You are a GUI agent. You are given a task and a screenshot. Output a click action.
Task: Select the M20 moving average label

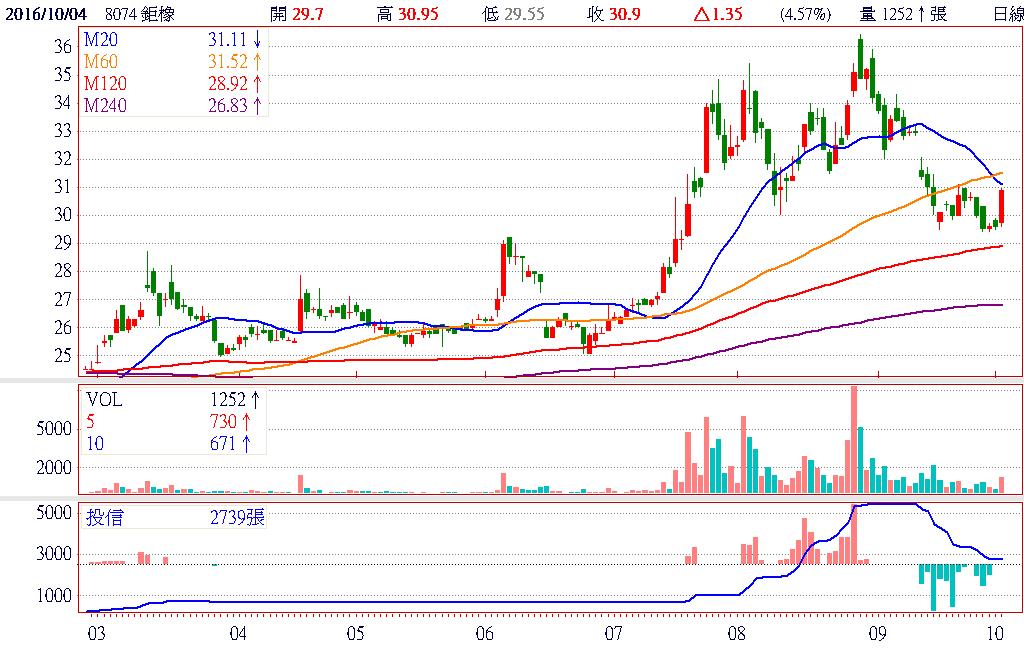100,39
